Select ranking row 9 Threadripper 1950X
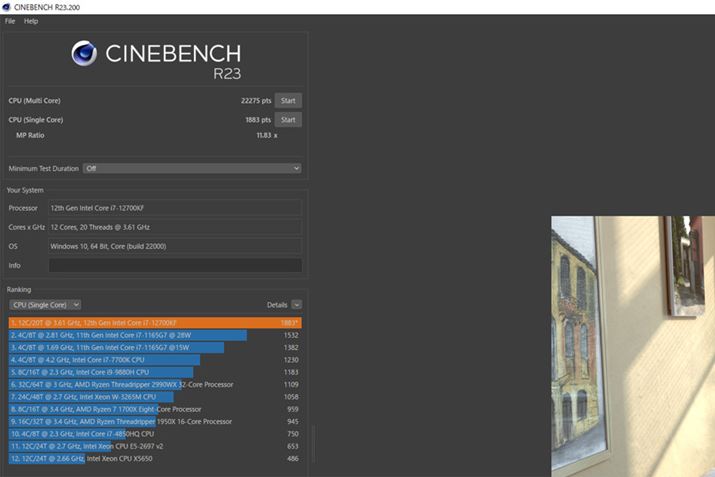 pyautogui.click(x=155, y=421)
